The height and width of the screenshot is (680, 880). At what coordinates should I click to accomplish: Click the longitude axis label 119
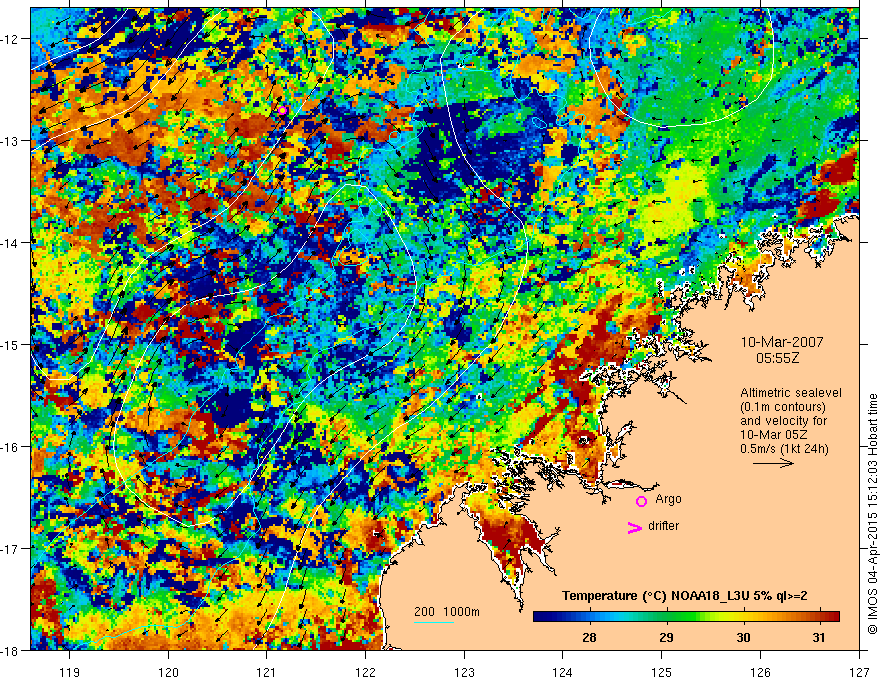click(70, 672)
